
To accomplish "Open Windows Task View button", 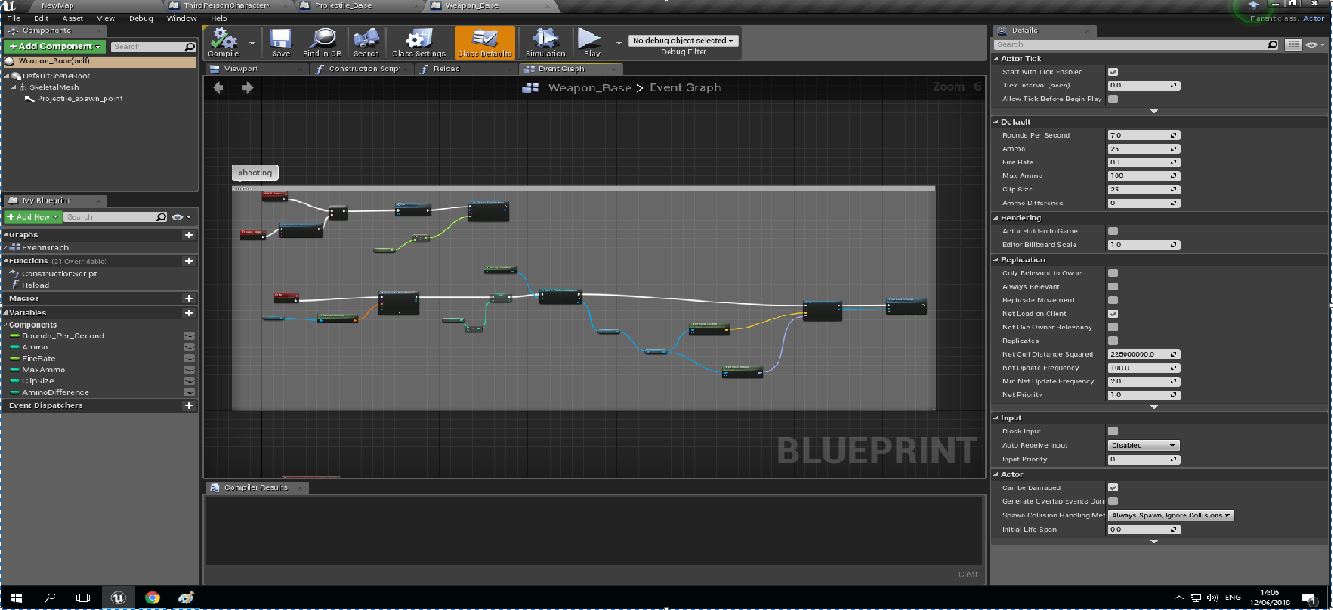I will (84, 597).
